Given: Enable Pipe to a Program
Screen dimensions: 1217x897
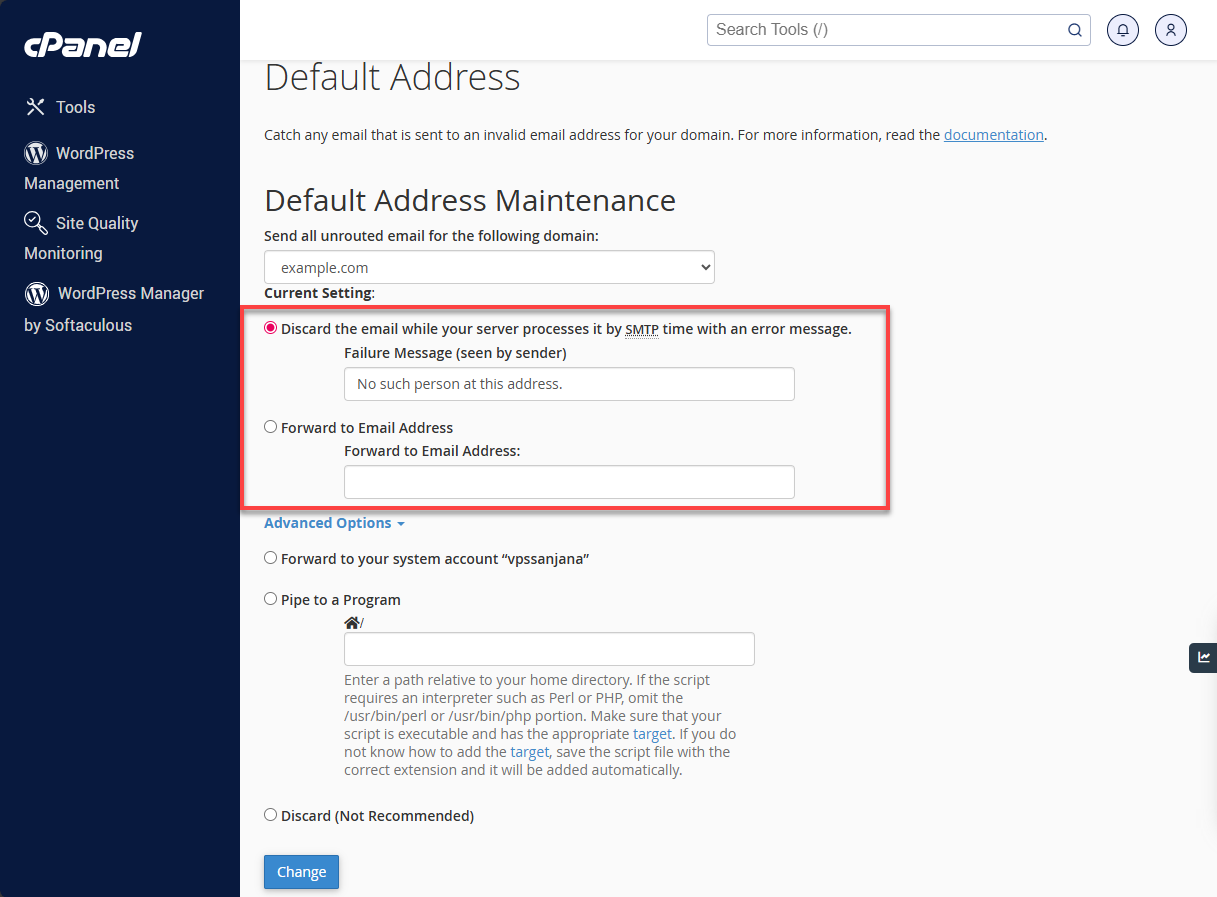Looking at the screenshot, I should (270, 598).
